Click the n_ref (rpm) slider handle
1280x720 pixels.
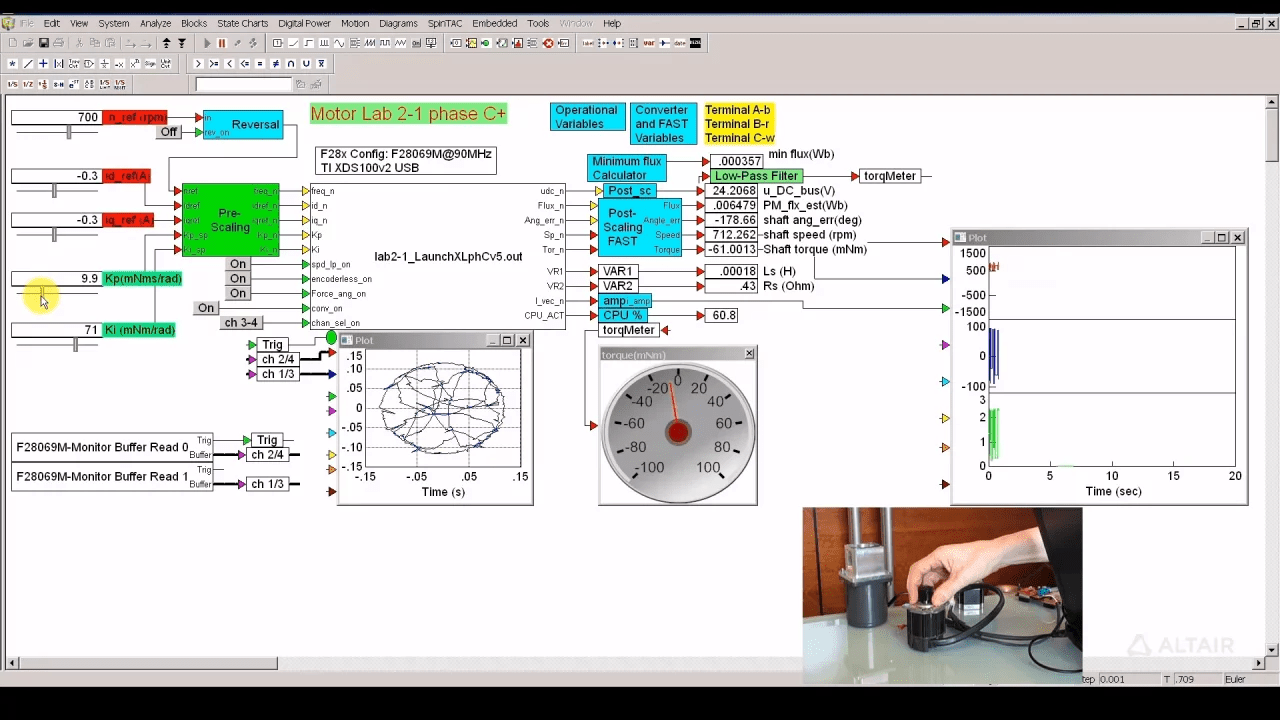coord(69,132)
